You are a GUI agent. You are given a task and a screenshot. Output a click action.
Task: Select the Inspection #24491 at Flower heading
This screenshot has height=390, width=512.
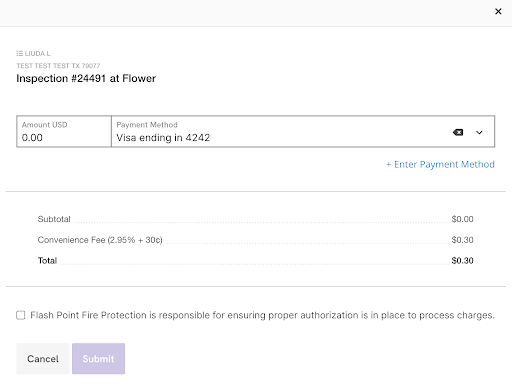tap(86, 78)
